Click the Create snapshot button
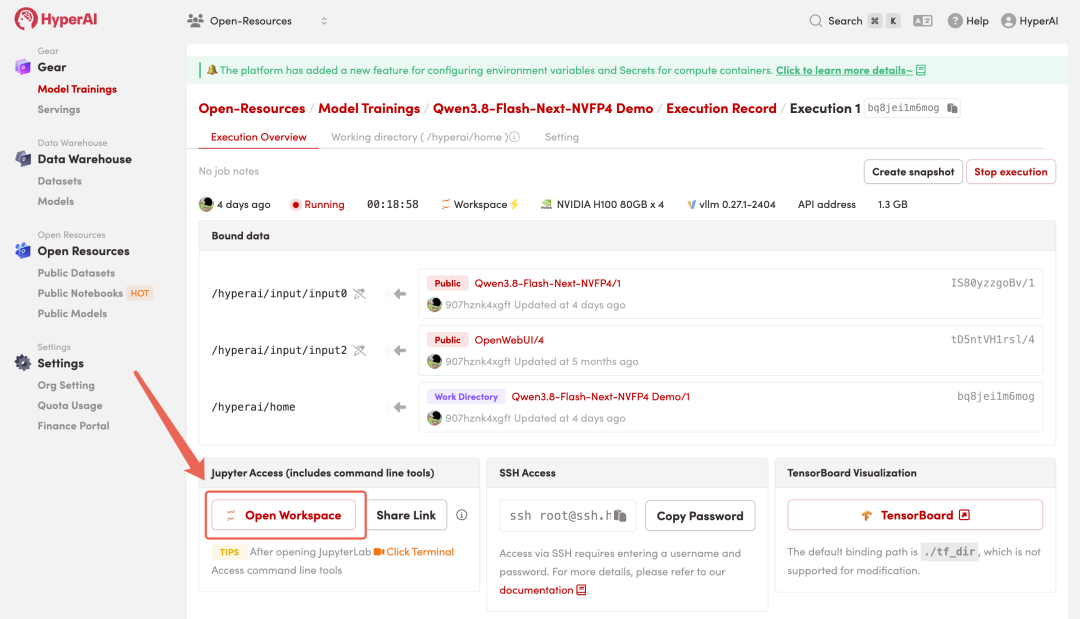The height and width of the screenshot is (619, 1080). pos(913,171)
